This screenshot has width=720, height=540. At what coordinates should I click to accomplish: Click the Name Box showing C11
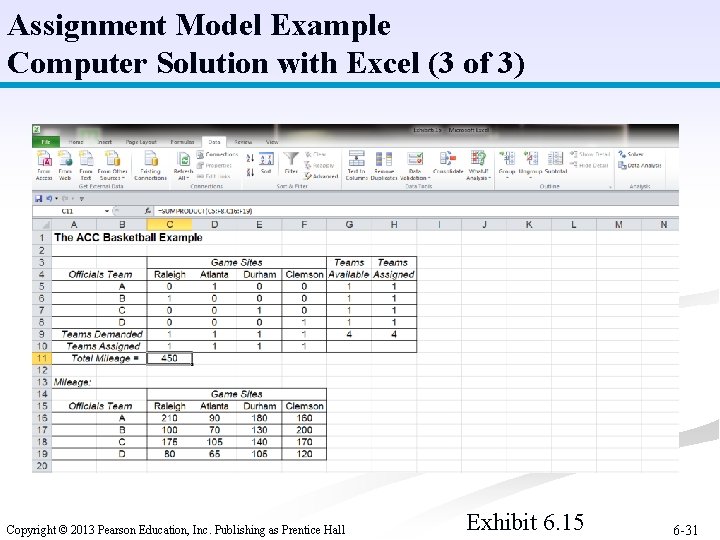point(68,211)
